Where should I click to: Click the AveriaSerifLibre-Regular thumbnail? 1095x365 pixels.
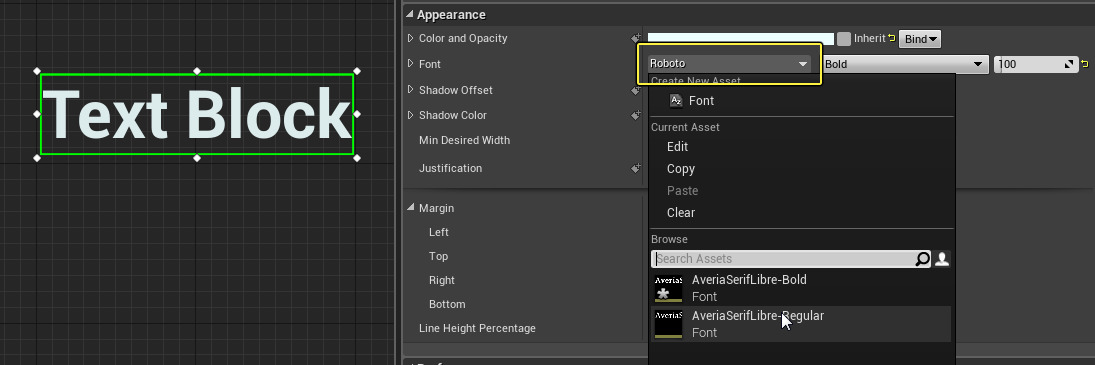[x=668, y=325]
